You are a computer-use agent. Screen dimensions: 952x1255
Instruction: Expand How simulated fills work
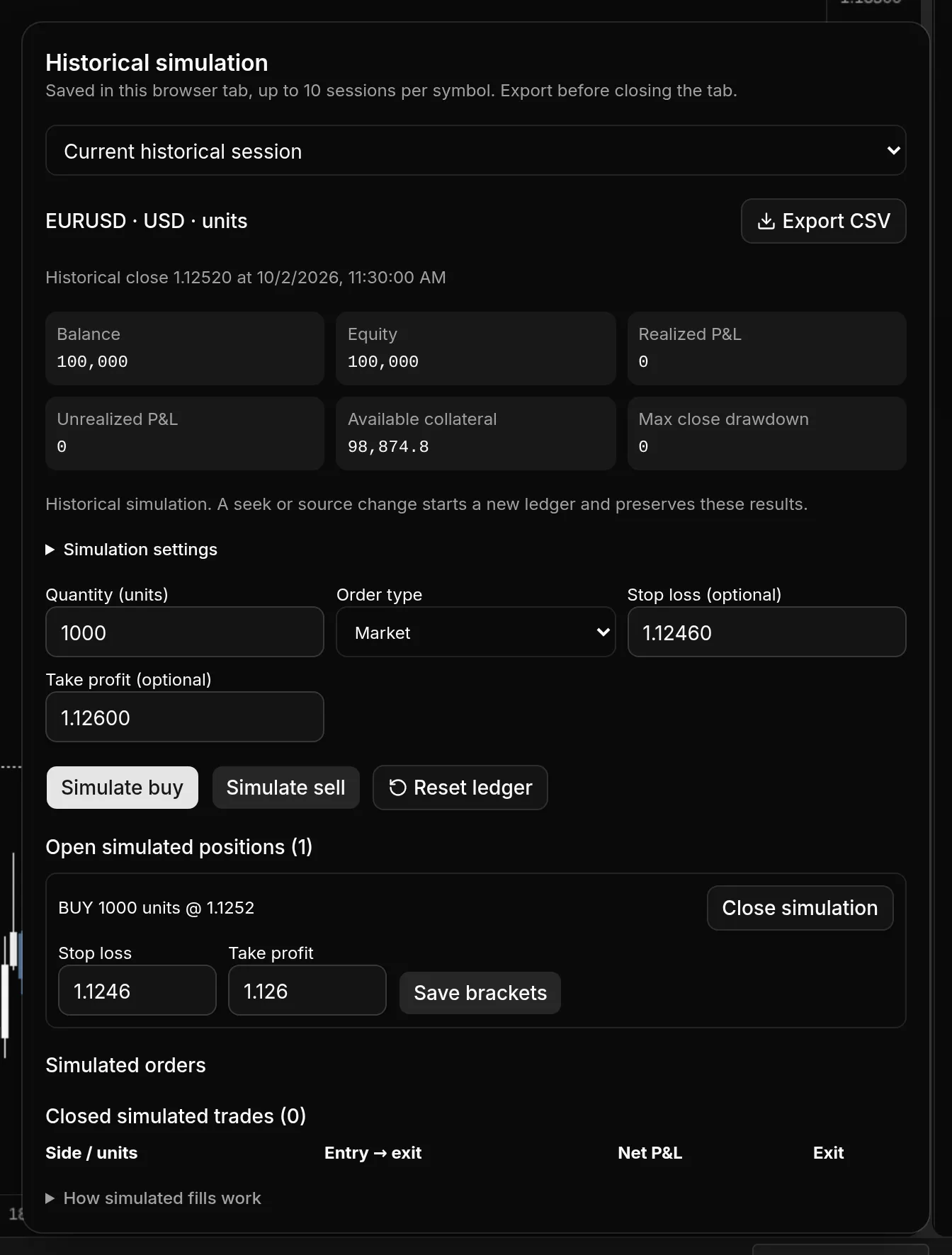tap(153, 1198)
